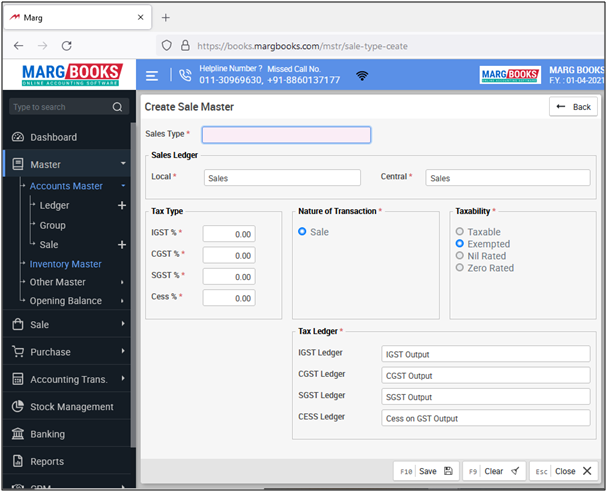Screen dimensions: 608x492
Task: Click the shield tracking protection icon
Action: 167,46
